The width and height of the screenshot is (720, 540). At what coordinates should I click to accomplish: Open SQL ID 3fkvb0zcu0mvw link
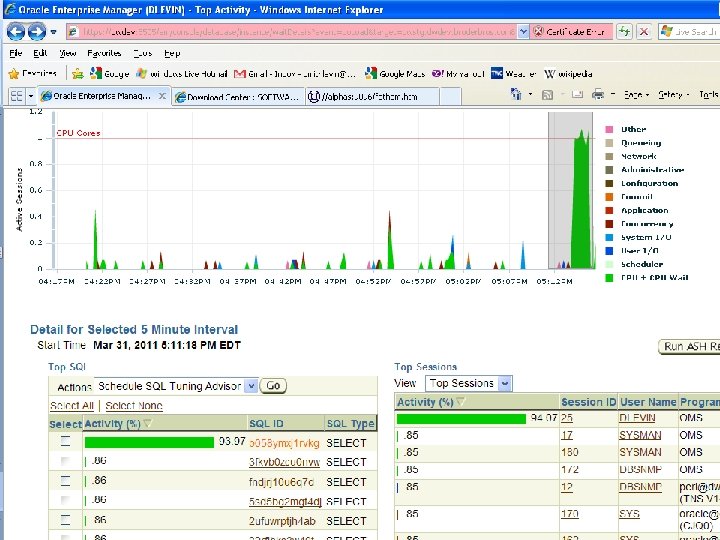[284, 462]
